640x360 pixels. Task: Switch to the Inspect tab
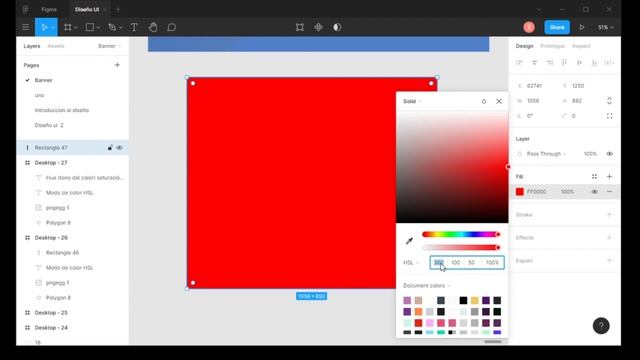(581, 46)
